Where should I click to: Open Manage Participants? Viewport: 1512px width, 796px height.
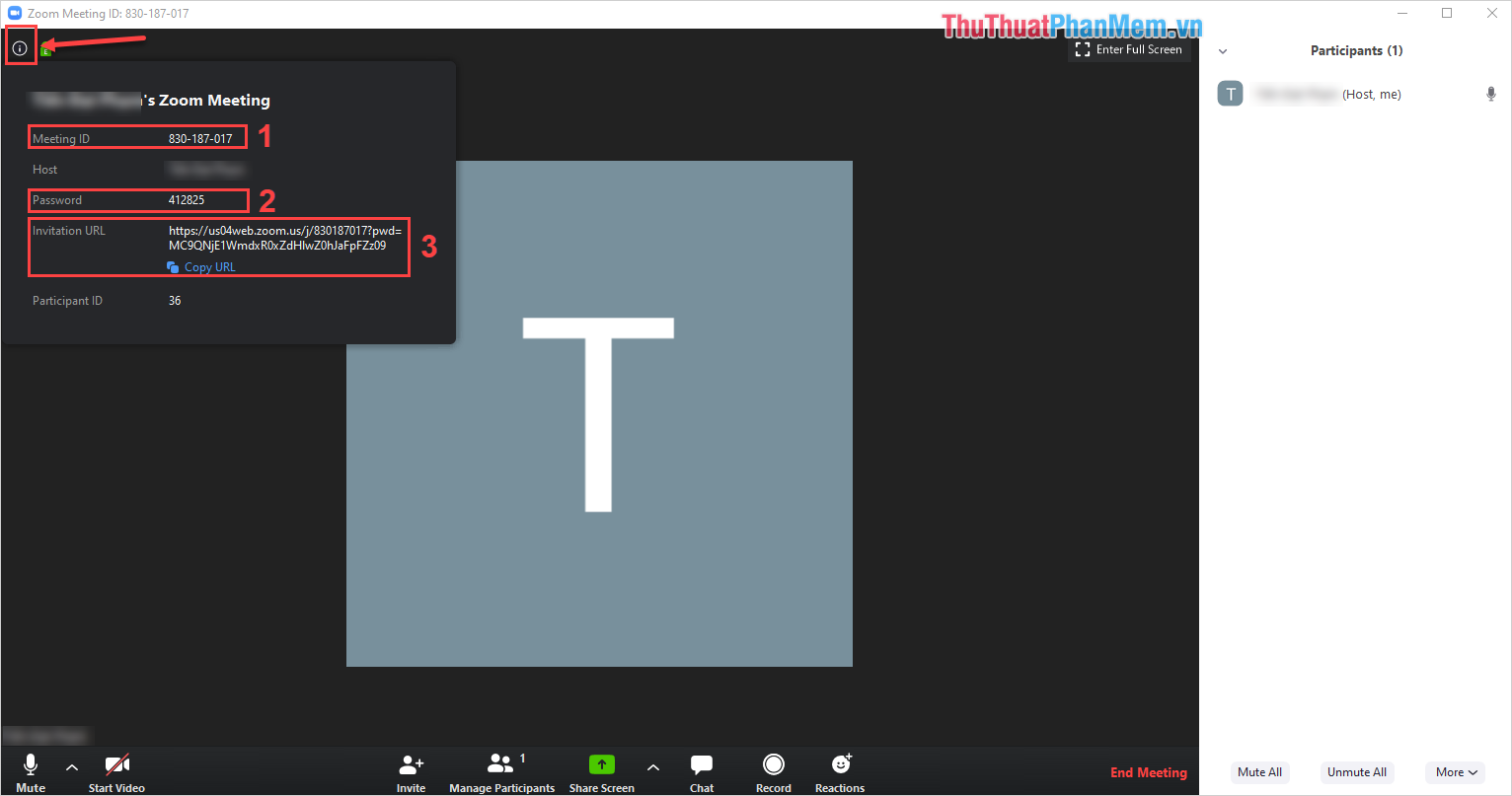(x=501, y=773)
